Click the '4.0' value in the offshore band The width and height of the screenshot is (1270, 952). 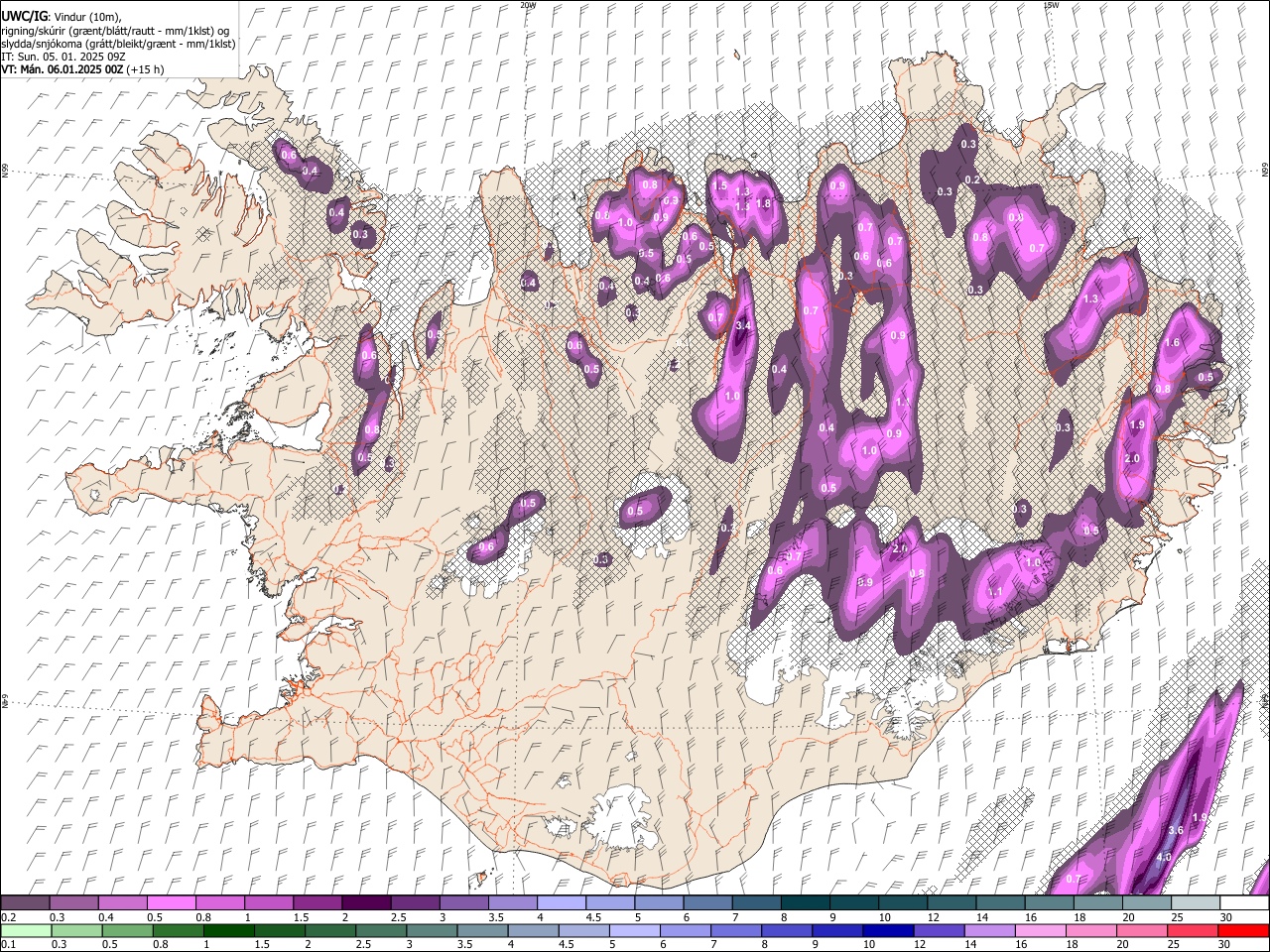[x=1164, y=857]
